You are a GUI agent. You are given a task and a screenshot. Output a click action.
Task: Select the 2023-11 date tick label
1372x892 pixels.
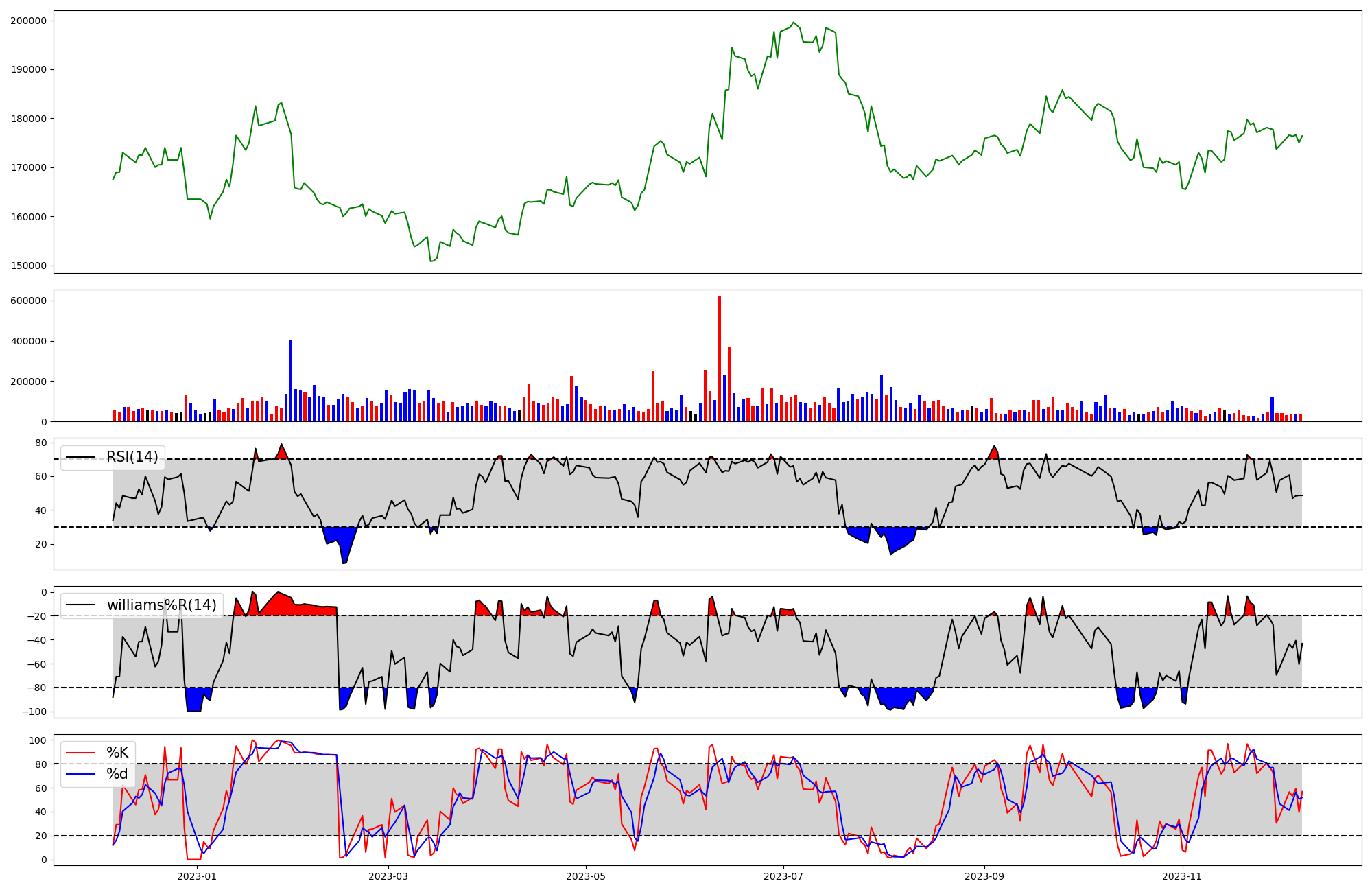1183,876
